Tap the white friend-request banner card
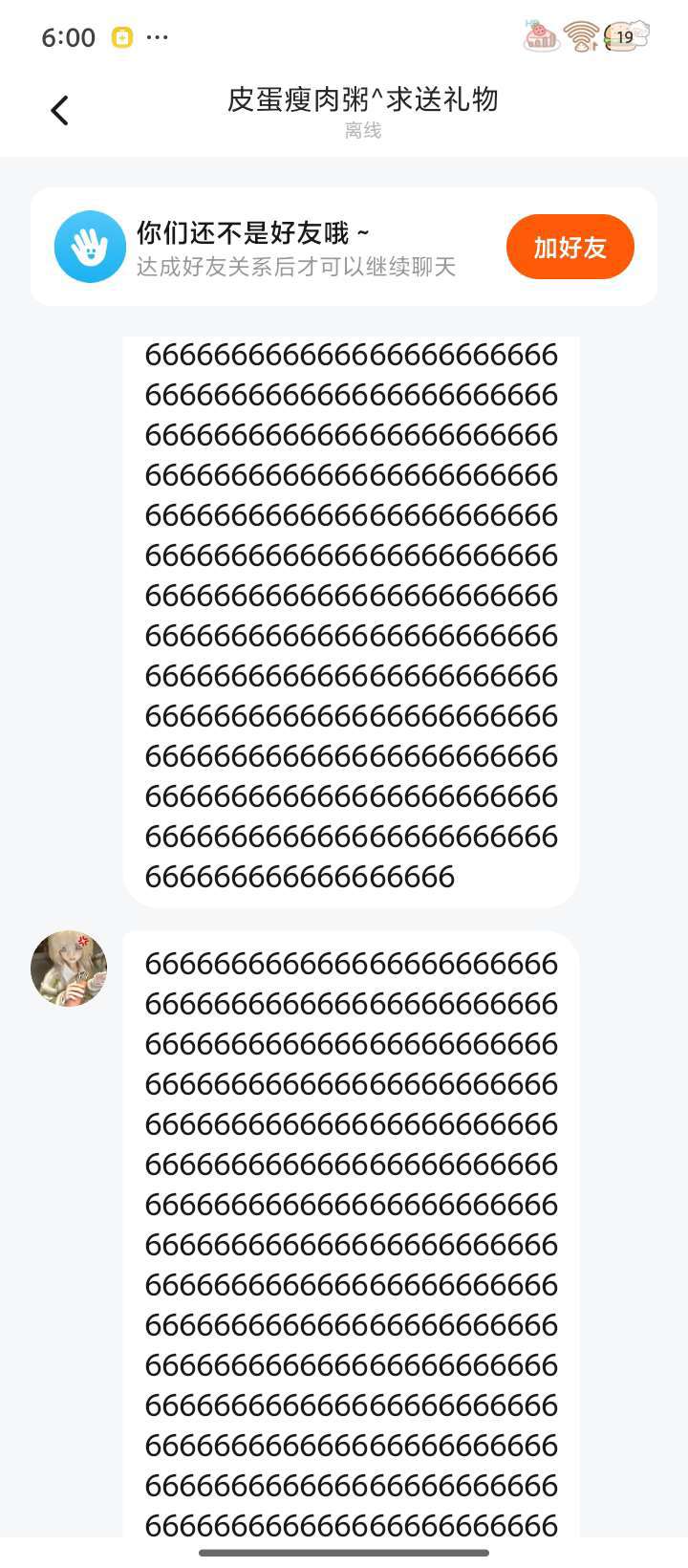 click(344, 247)
